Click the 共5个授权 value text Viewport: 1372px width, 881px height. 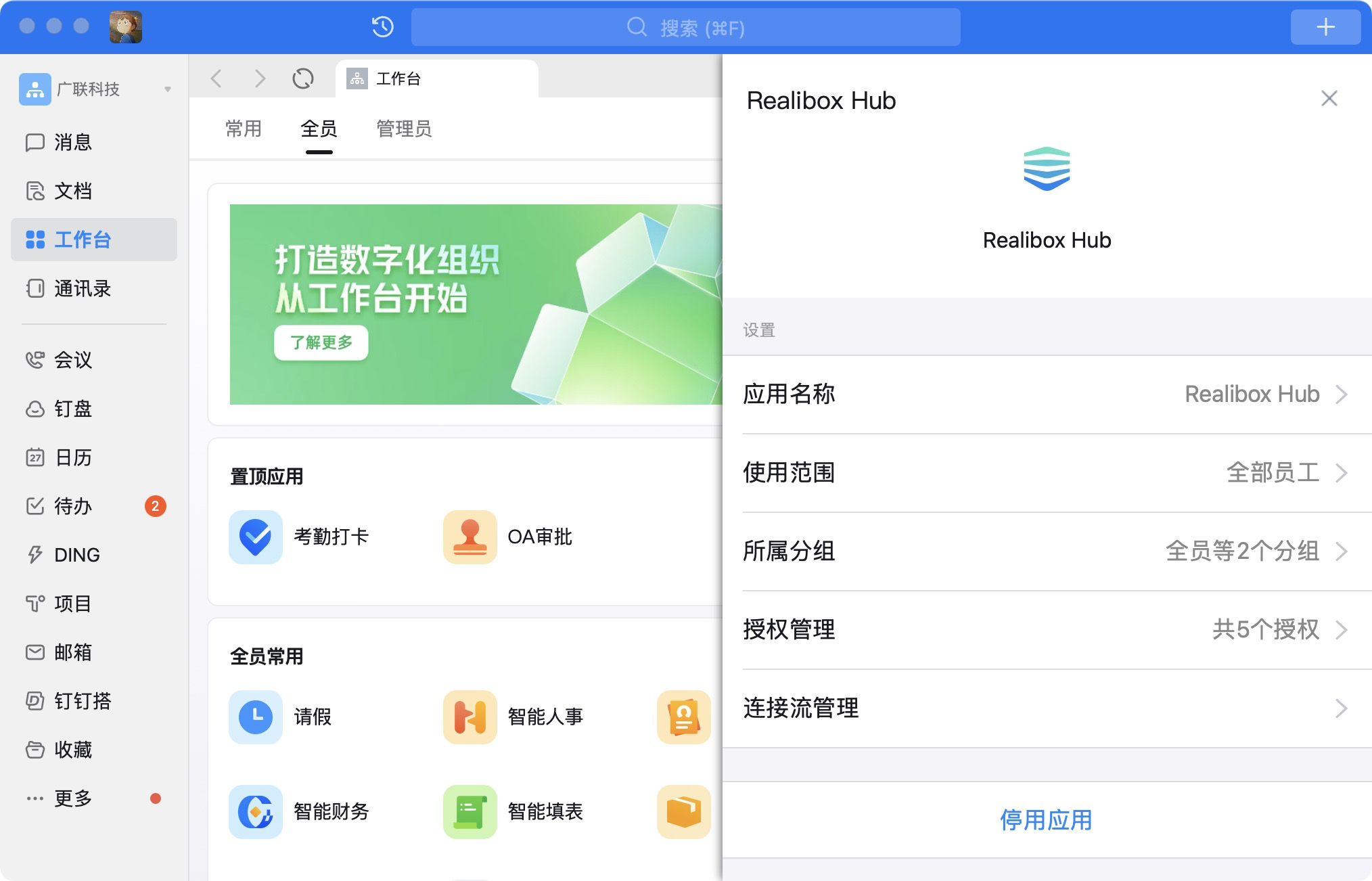point(1266,630)
